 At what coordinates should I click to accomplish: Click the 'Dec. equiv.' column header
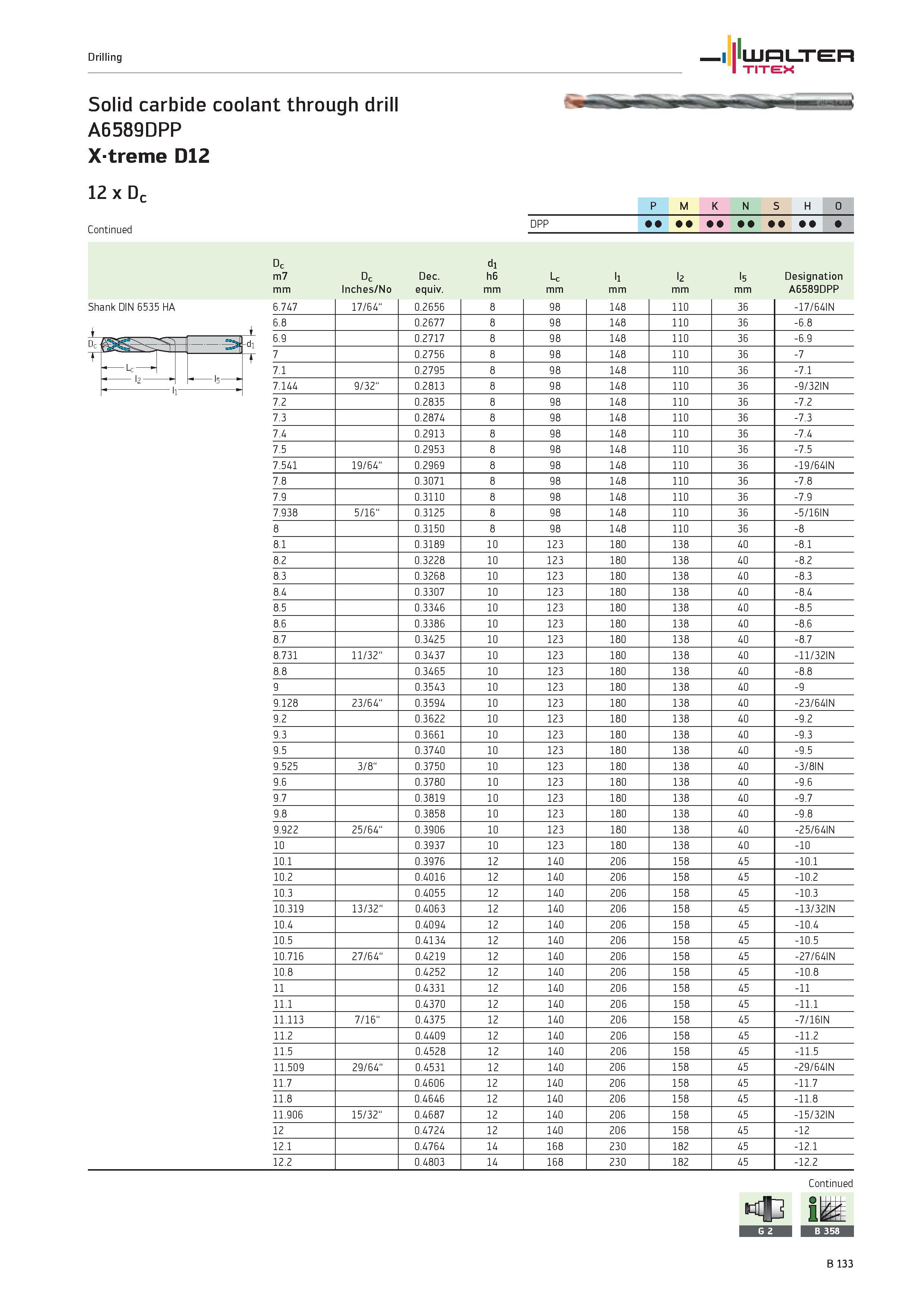click(x=429, y=283)
